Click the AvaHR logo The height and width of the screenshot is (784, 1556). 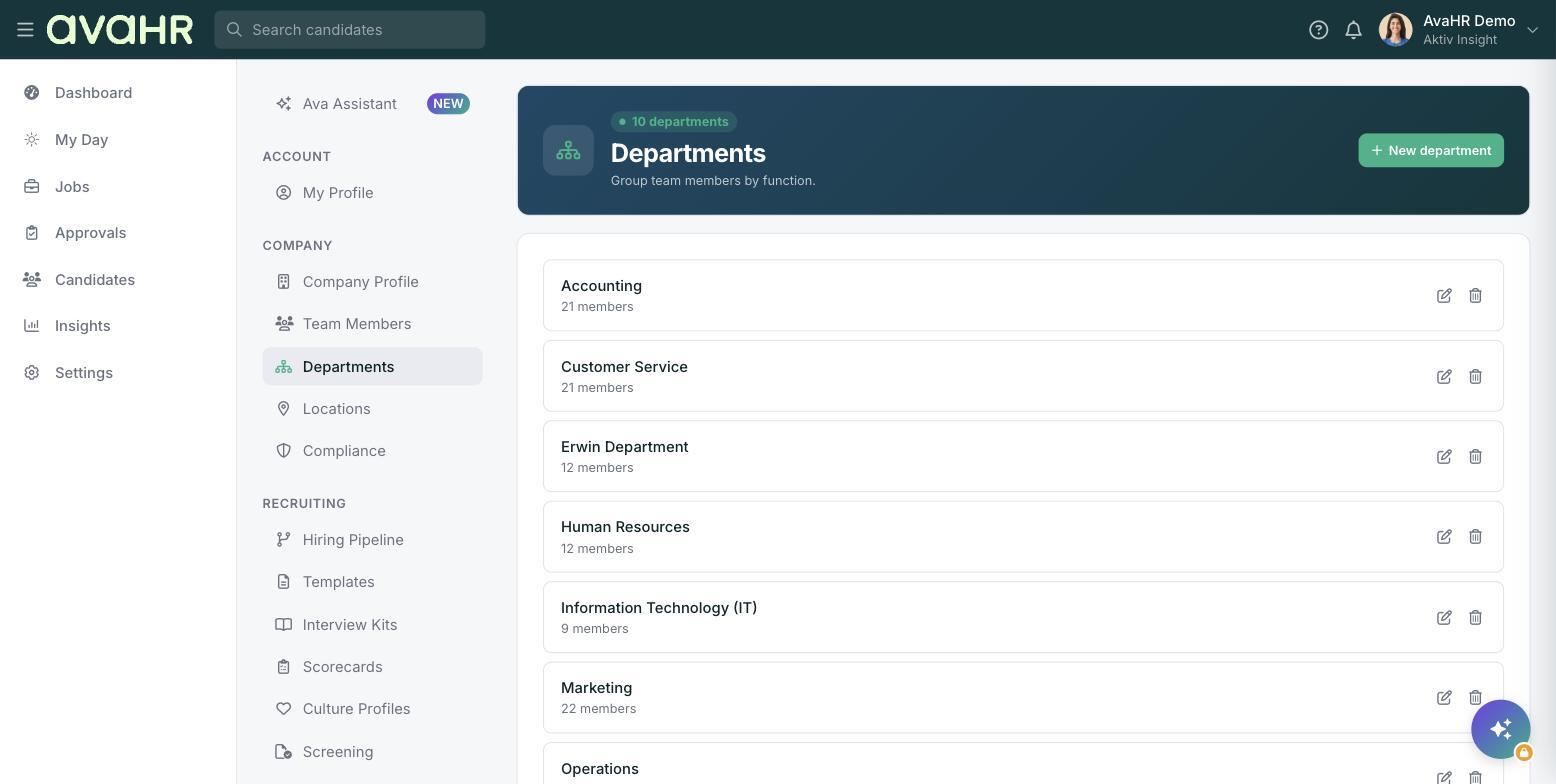[x=120, y=30]
